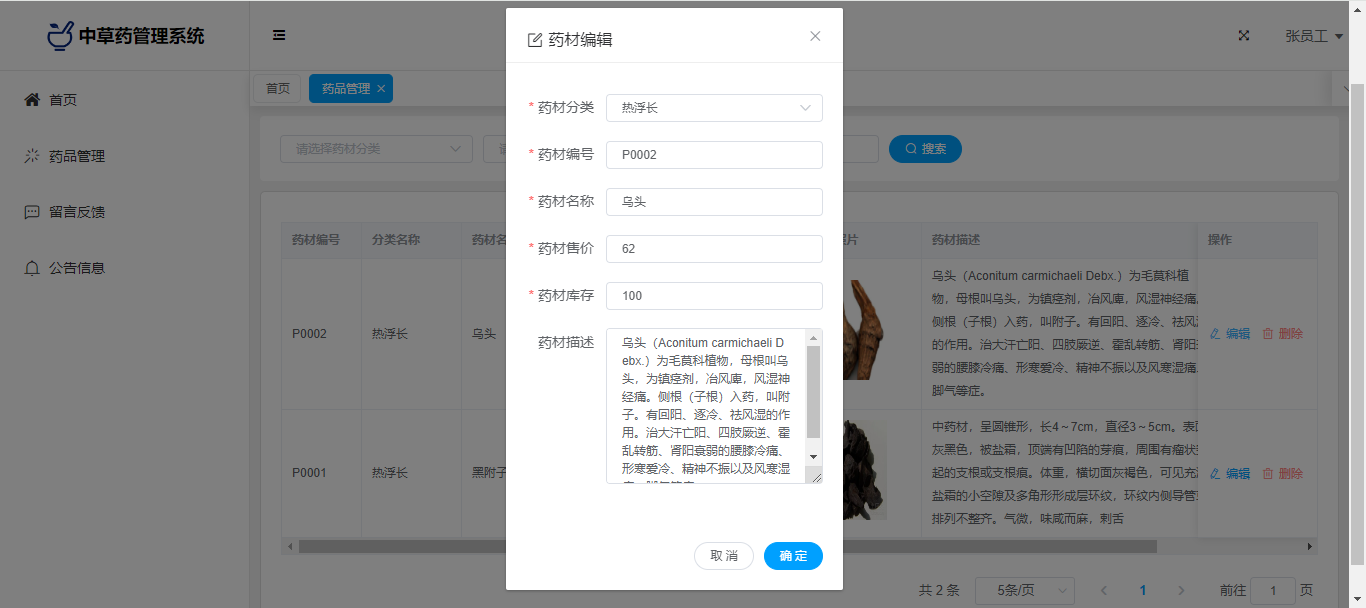Click the 中草药管理系统 logo icon
The width and height of the screenshot is (1366, 608).
(60, 36)
